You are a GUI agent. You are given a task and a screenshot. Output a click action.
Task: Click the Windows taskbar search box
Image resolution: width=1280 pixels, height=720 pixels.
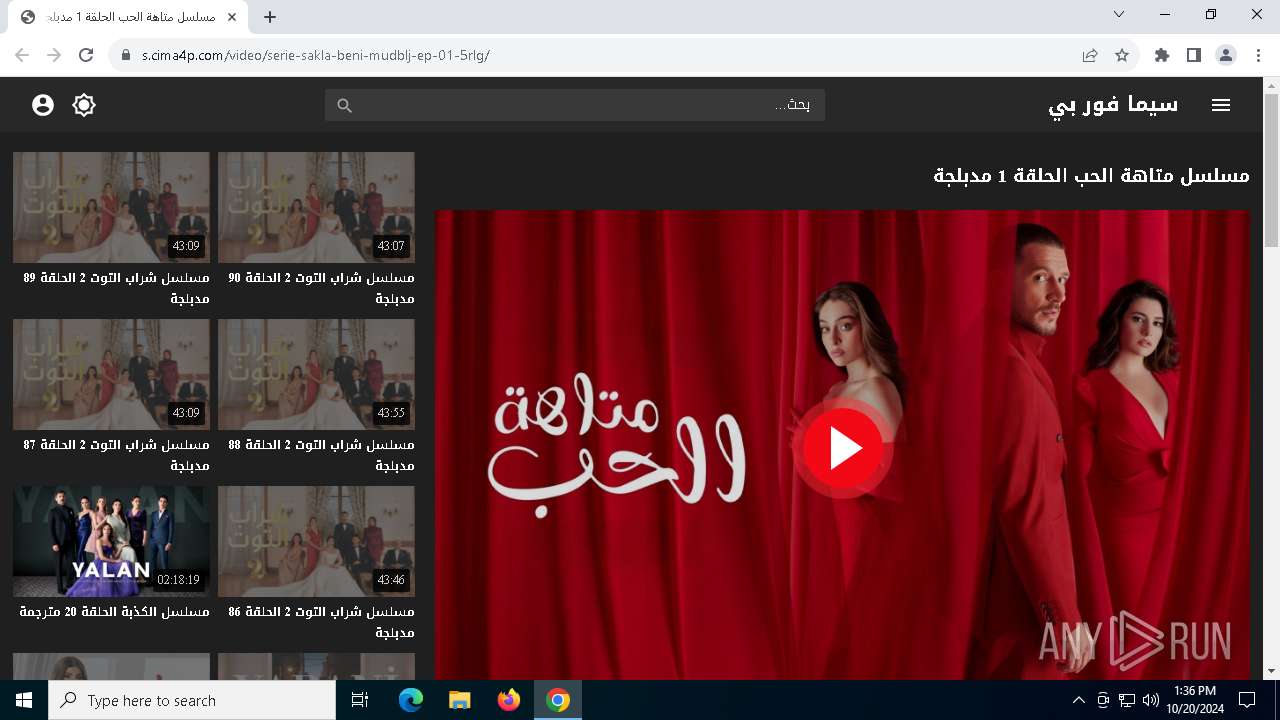[x=192, y=700]
